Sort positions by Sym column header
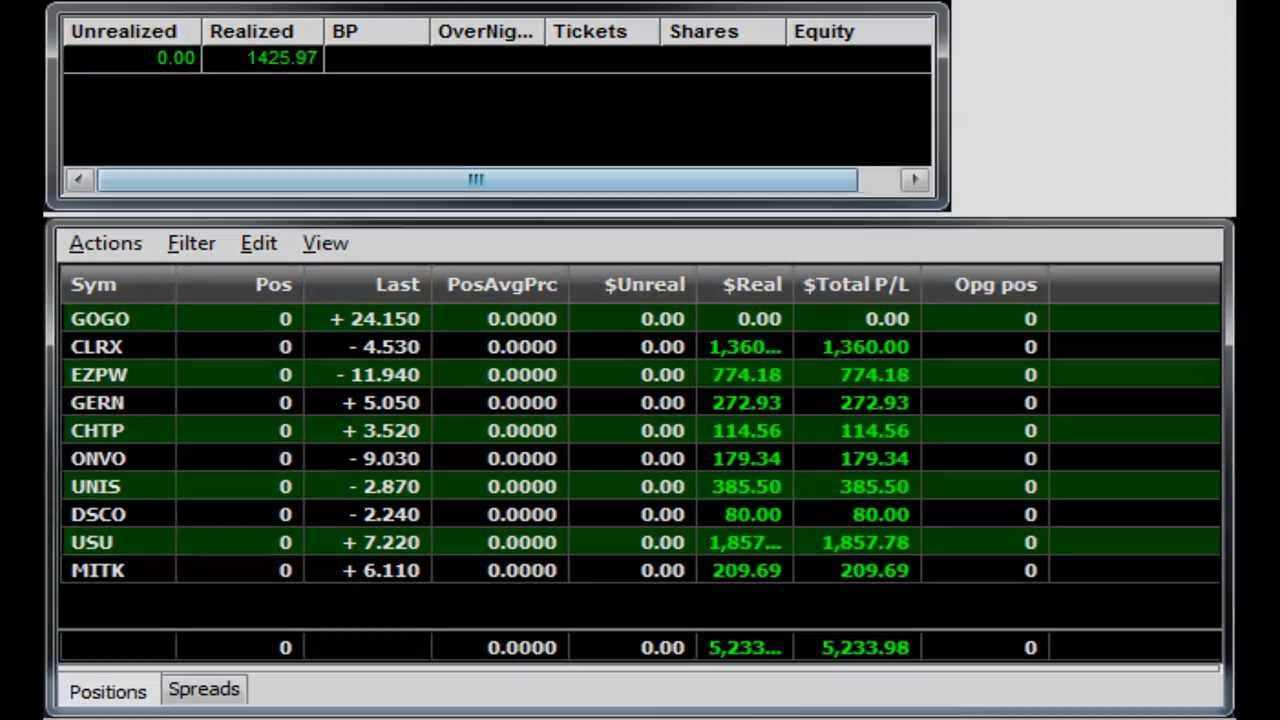The width and height of the screenshot is (1280, 720). pyautogui.click(x=94, y=285)
